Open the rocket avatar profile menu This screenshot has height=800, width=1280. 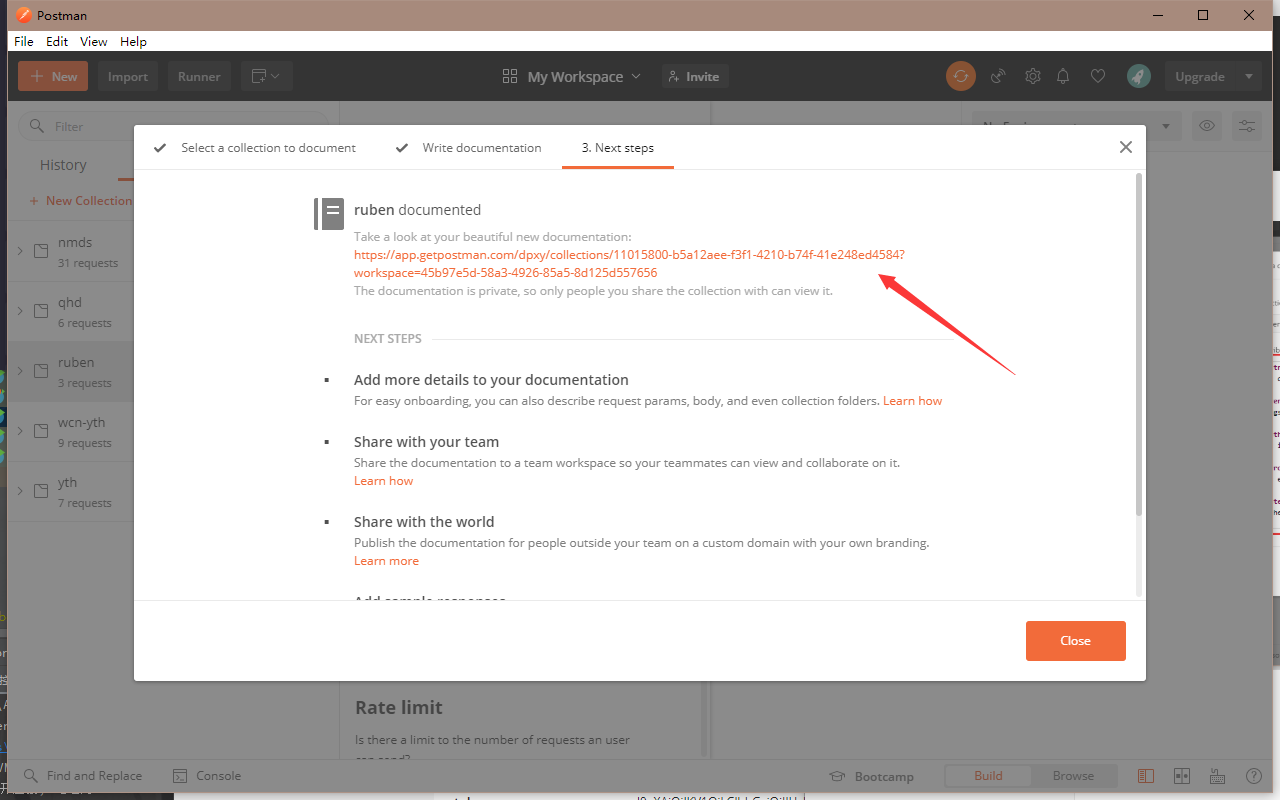1138,76
